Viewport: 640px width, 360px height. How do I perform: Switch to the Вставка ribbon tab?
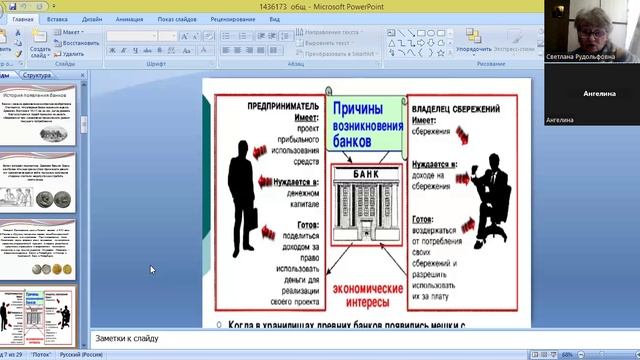pyautogui.click(x=57, y=19)
